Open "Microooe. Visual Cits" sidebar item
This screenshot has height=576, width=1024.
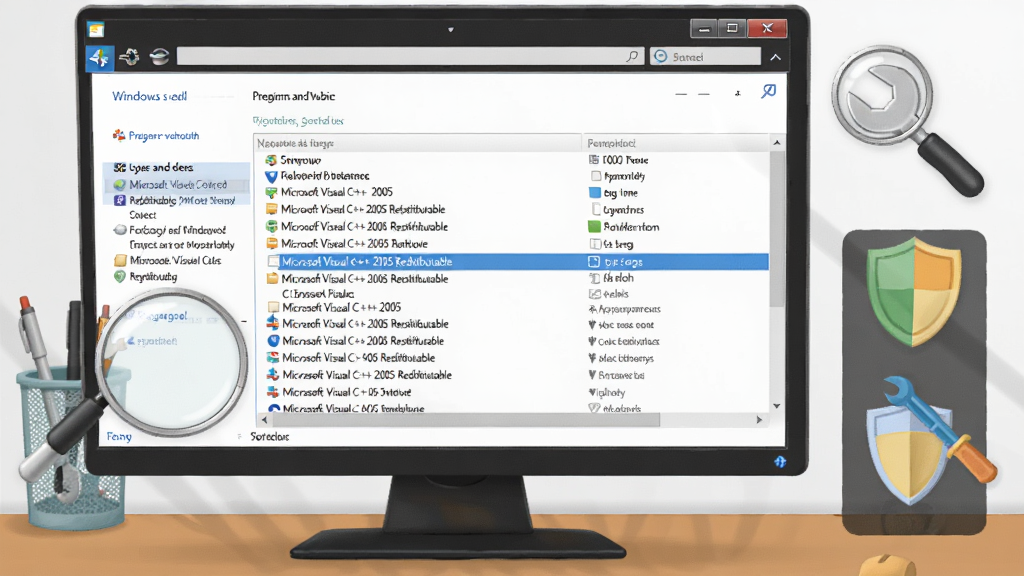175,261
